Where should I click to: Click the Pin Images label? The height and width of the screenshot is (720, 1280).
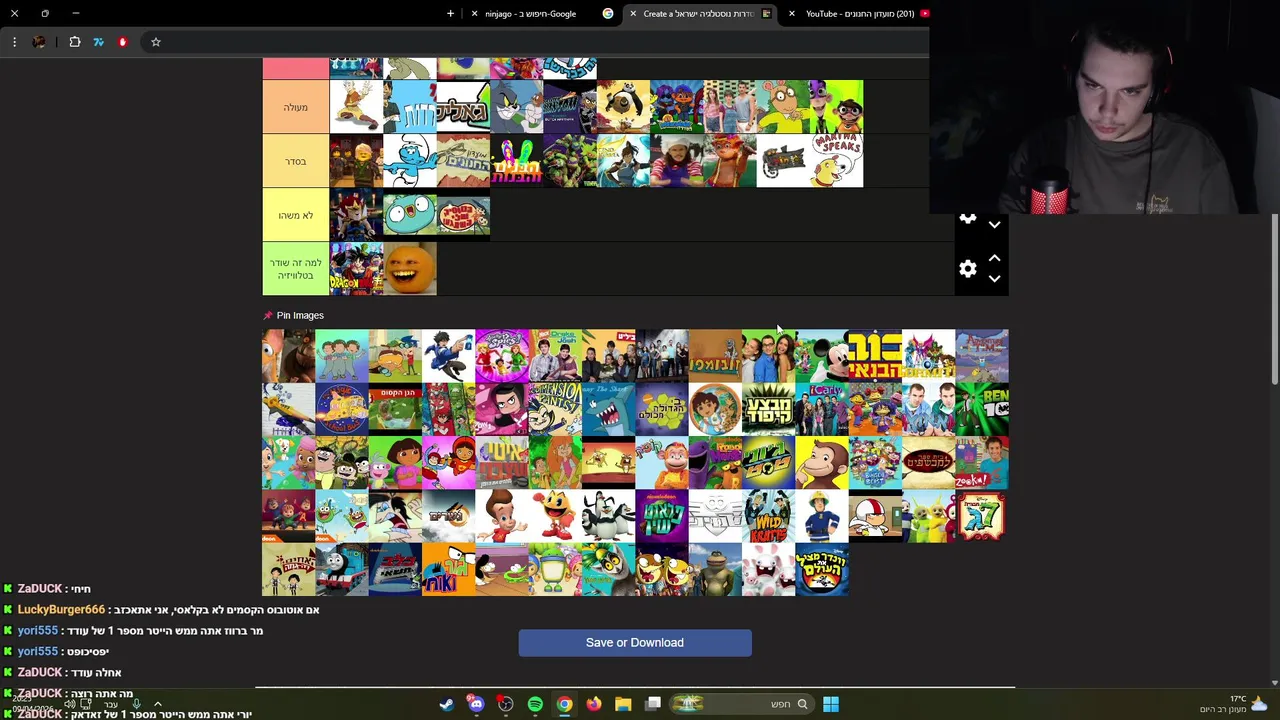click(x=300, y=315)
